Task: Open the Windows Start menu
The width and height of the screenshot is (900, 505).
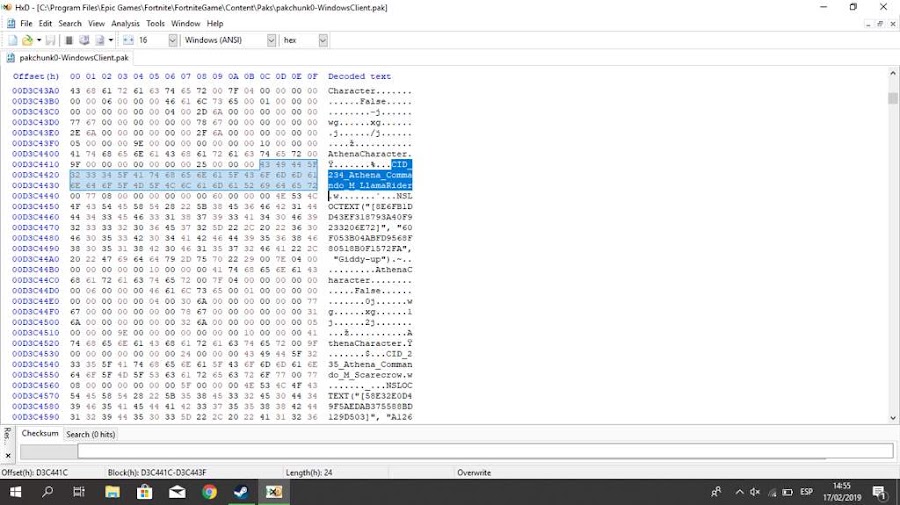Action: coord(15,492)
